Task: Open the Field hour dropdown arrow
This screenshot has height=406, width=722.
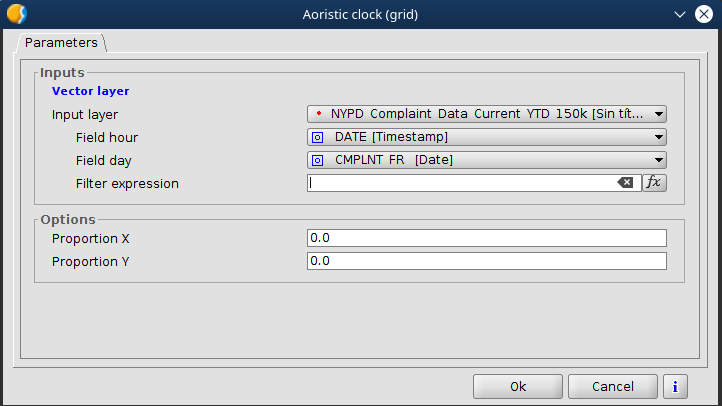Action: click(x=659, y=137)
